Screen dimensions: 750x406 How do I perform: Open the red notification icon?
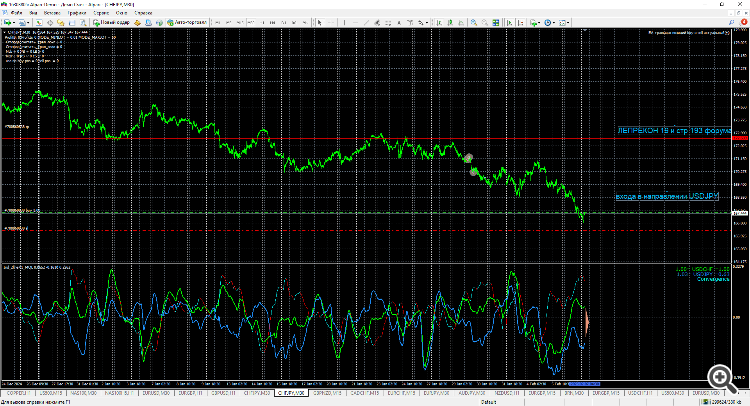coord(744,22)
